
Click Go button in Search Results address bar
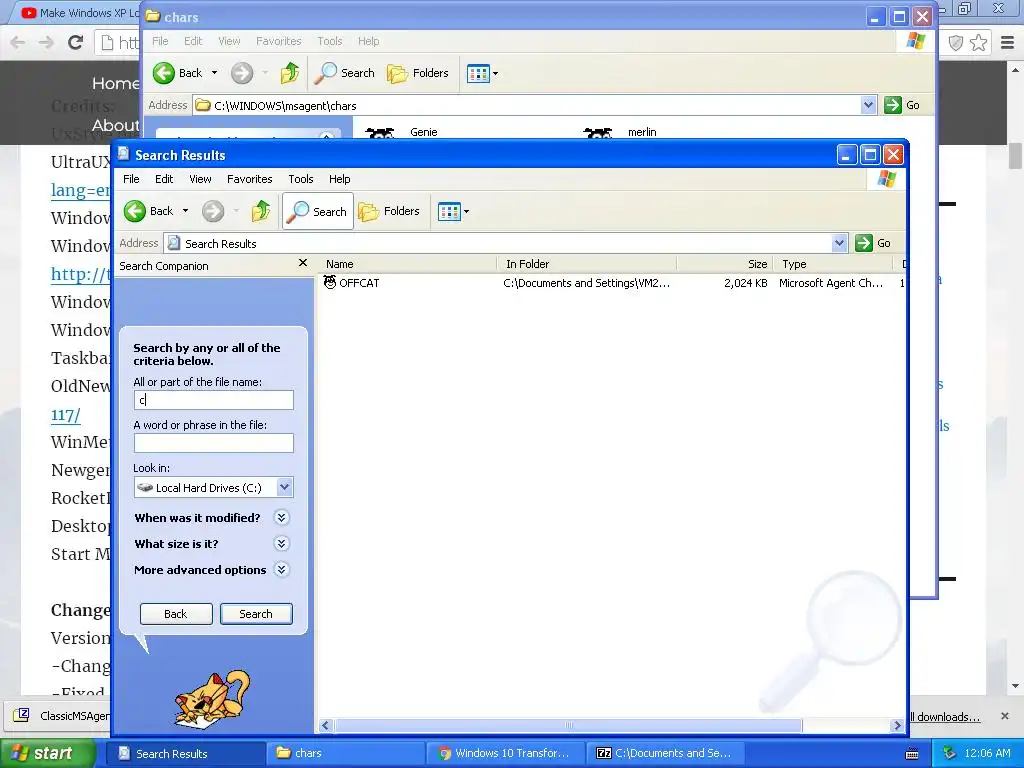point(873,243)
